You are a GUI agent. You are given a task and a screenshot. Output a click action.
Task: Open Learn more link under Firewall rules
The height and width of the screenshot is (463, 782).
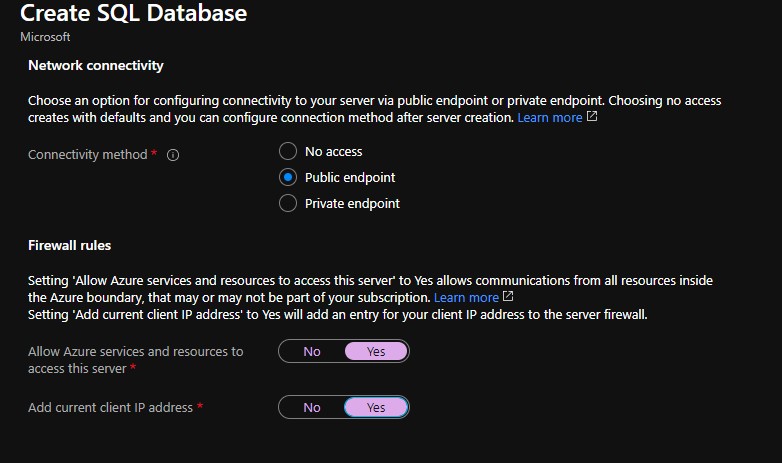click(x=466, y=298)
